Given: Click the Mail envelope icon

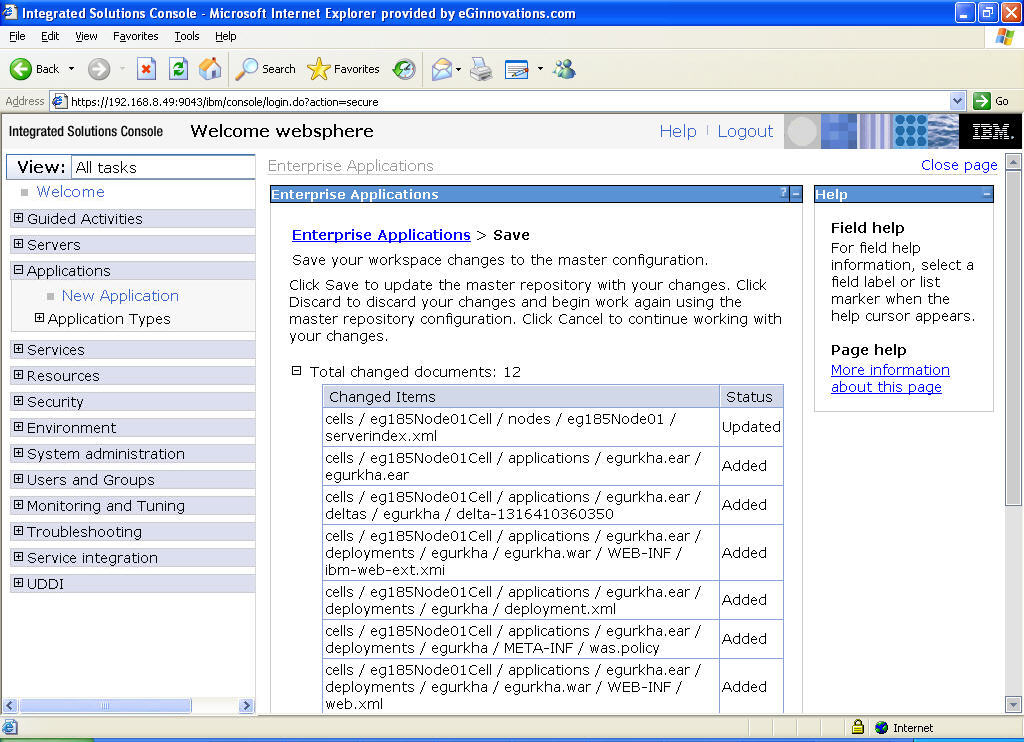Looking at the screenshot, I should [x=442, y=69].
